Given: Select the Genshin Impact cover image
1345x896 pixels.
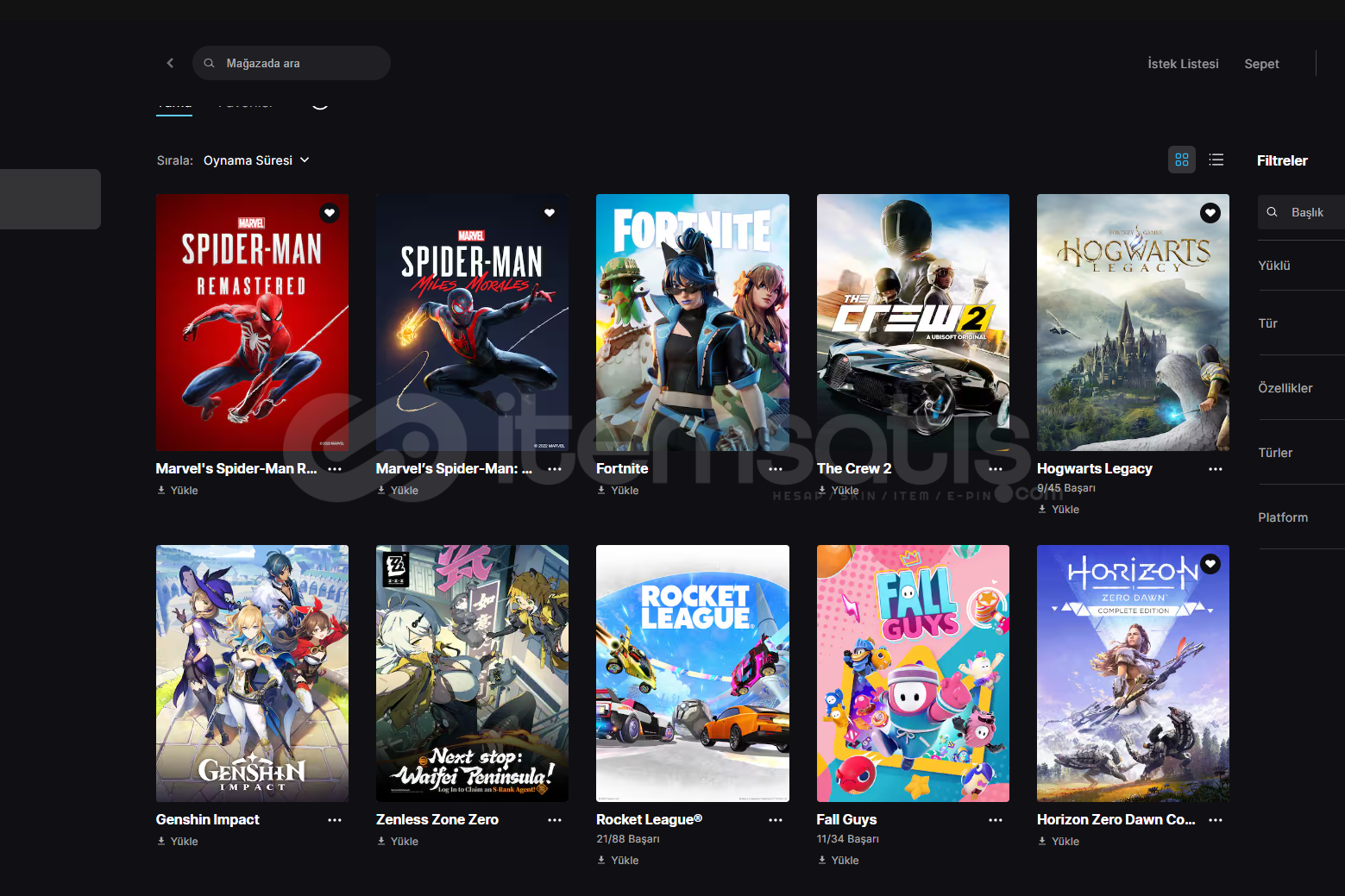Looking at the screenshot, I should [252, 674].
